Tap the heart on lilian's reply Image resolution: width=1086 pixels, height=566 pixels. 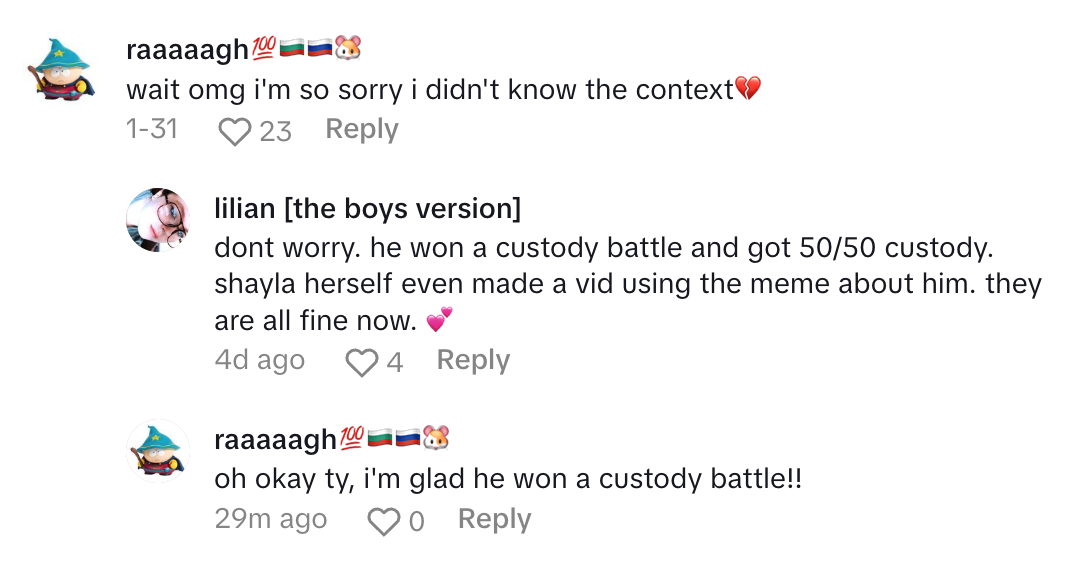tap(360, 362)
